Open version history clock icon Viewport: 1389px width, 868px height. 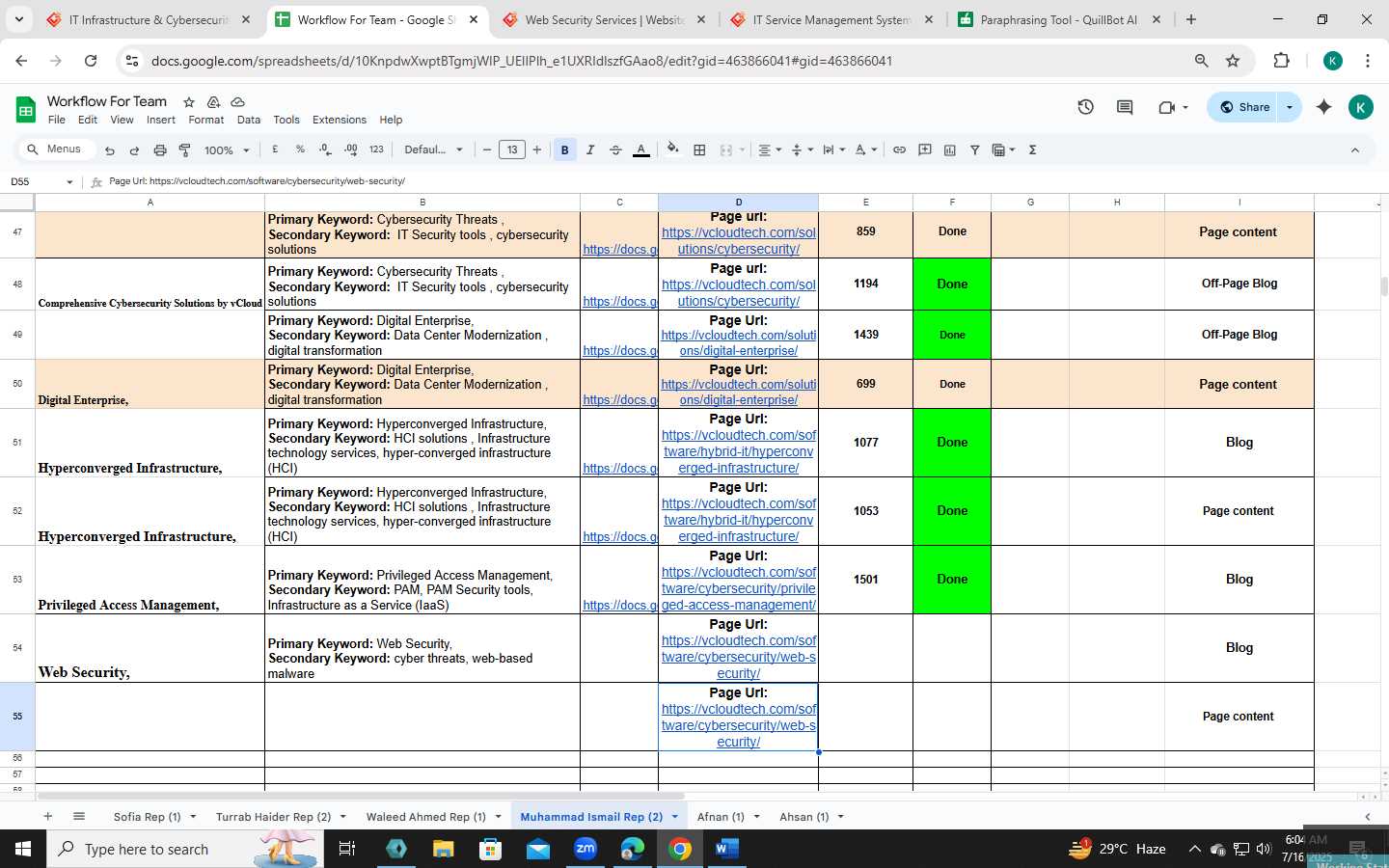[1085, 107]
